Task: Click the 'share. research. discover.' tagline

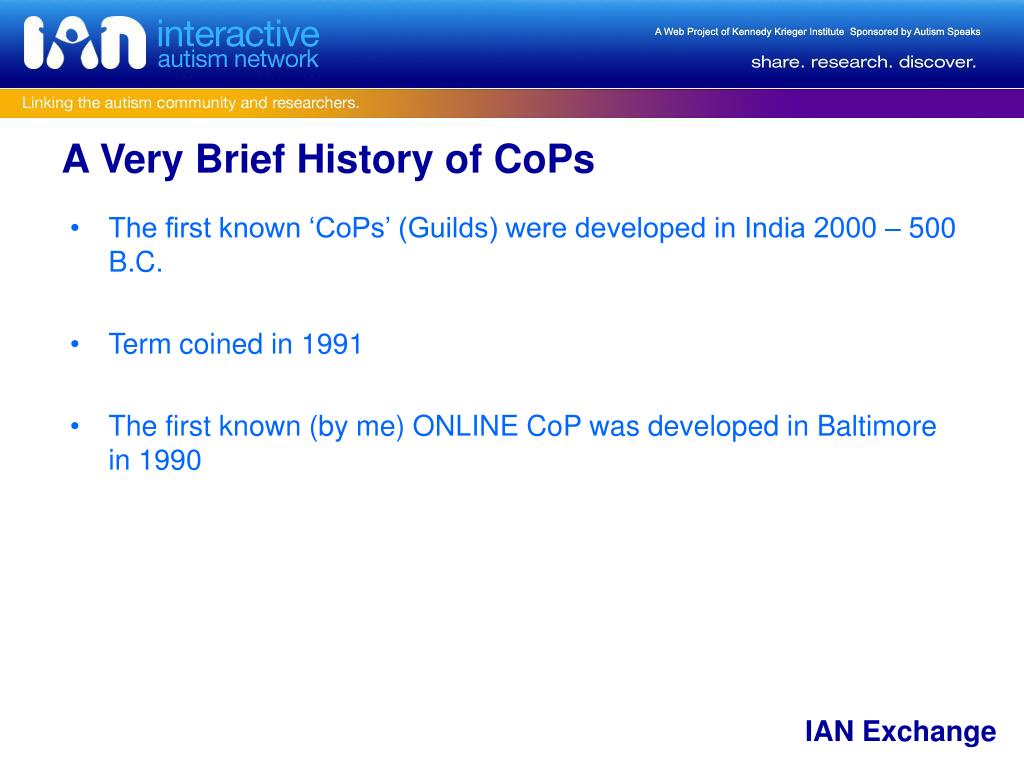Action: click(863, 62)
